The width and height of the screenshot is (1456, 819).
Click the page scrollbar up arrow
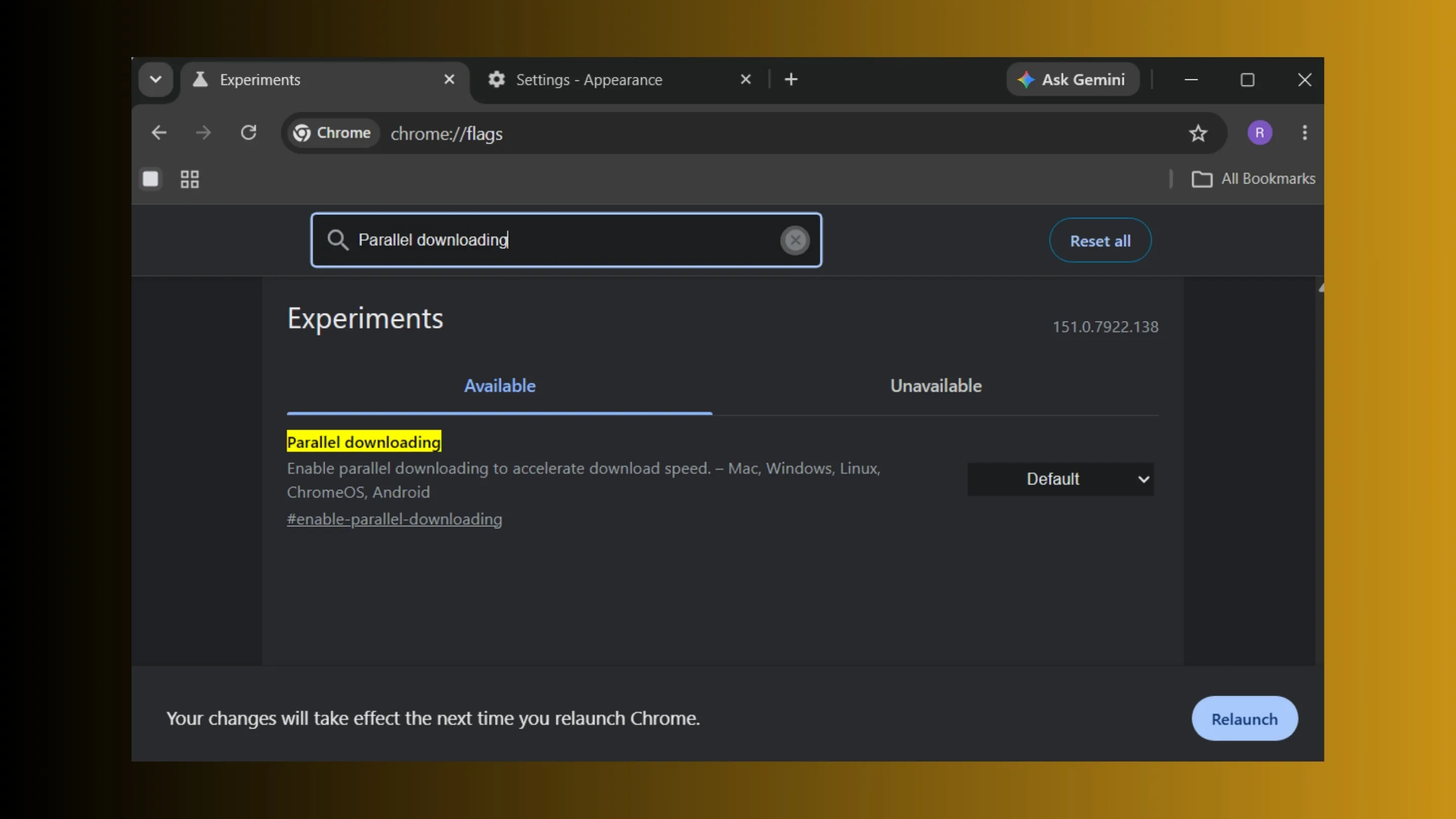[1321, 288]
